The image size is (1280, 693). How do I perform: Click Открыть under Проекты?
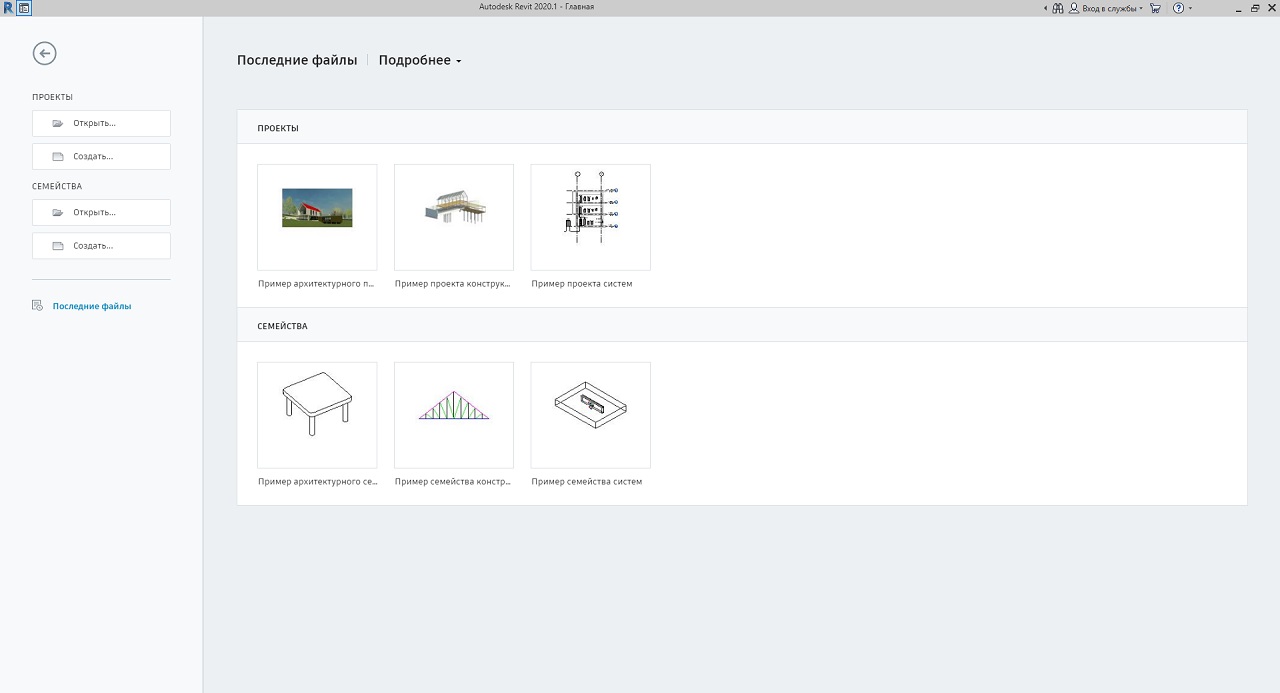coord(101,123)
